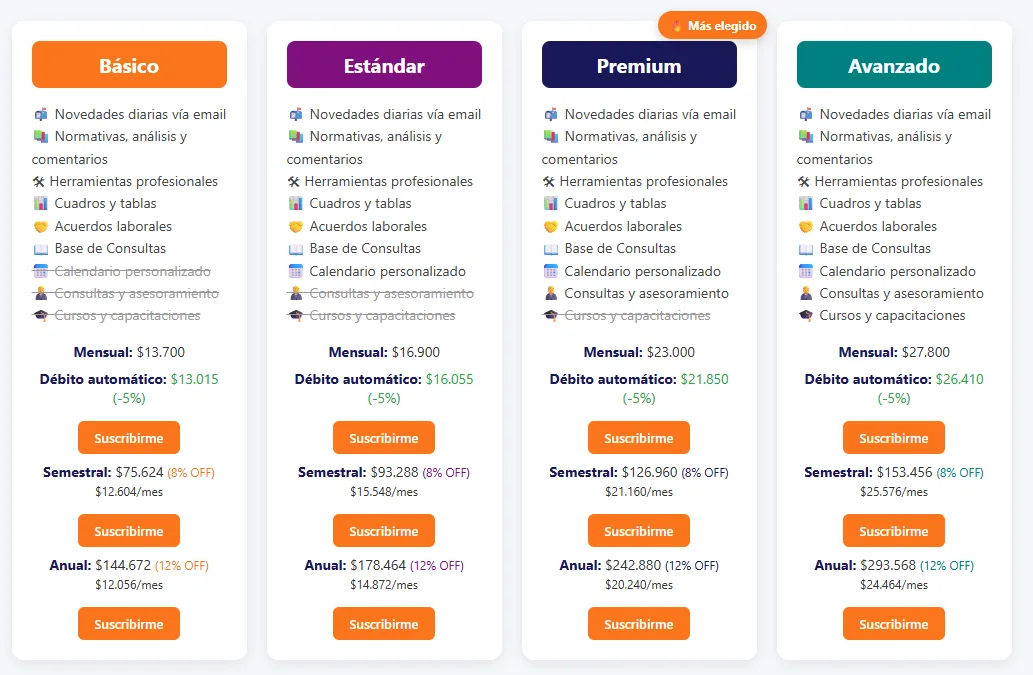The height and width of the screenshot is (675, 1033).
Task: Click the graduation cap icon in the Avanzado plan
Action: click(x=806, y=316)
